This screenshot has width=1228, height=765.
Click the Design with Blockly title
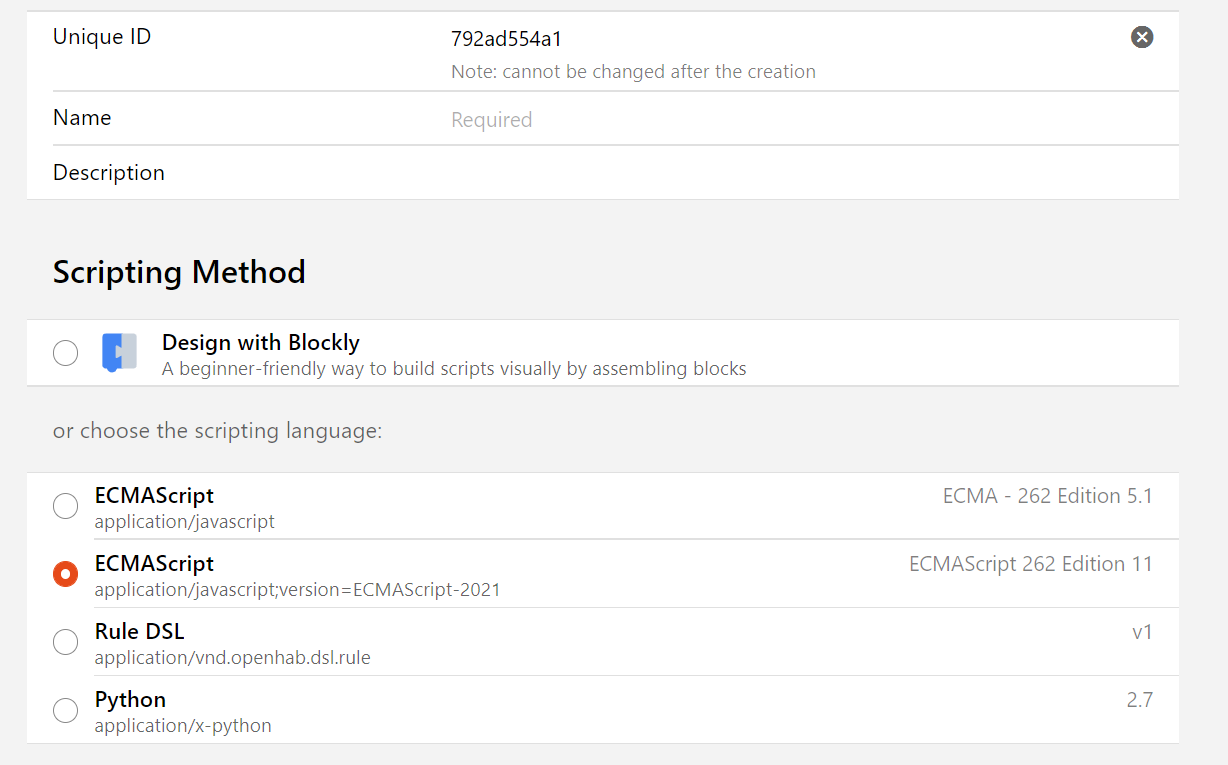pos(260,342)
